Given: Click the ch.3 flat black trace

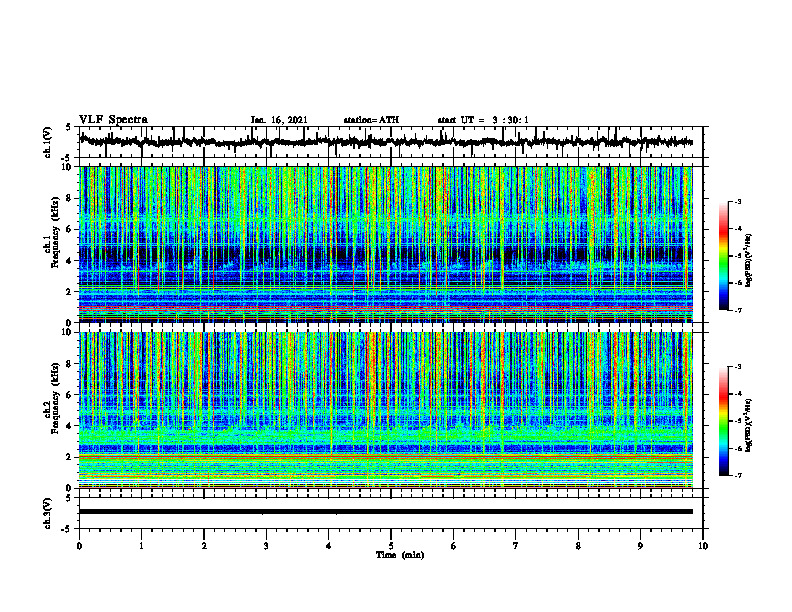Looking at the screenshot, I should [386, 512].
